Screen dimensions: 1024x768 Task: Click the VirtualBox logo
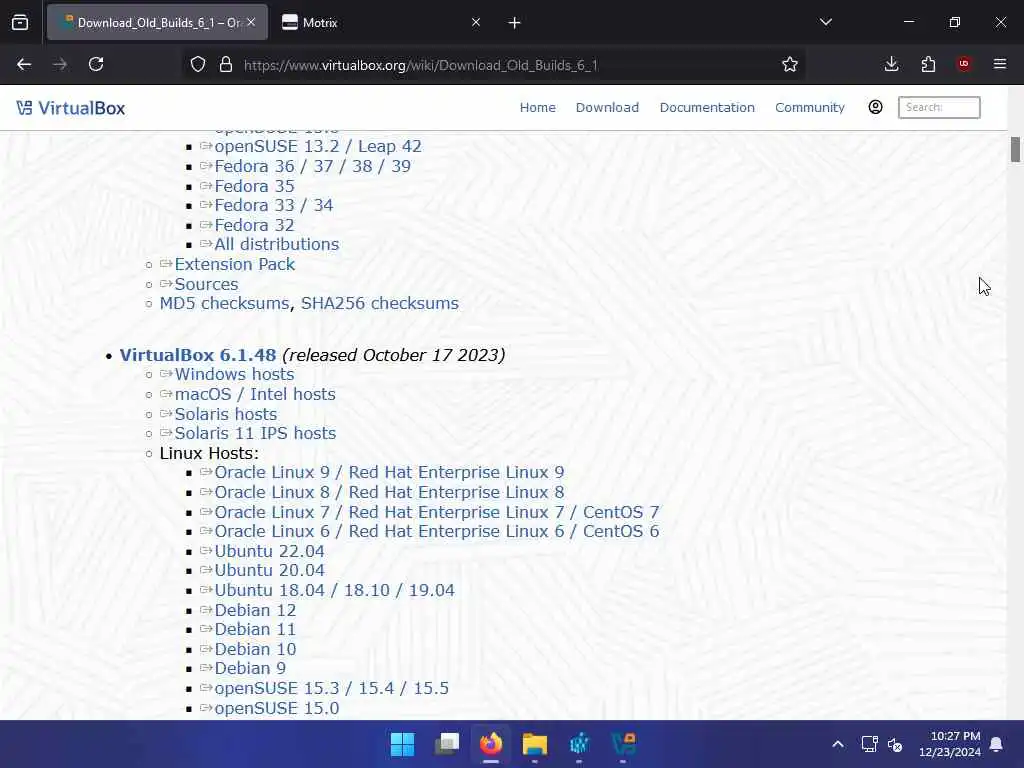(71, 108)
